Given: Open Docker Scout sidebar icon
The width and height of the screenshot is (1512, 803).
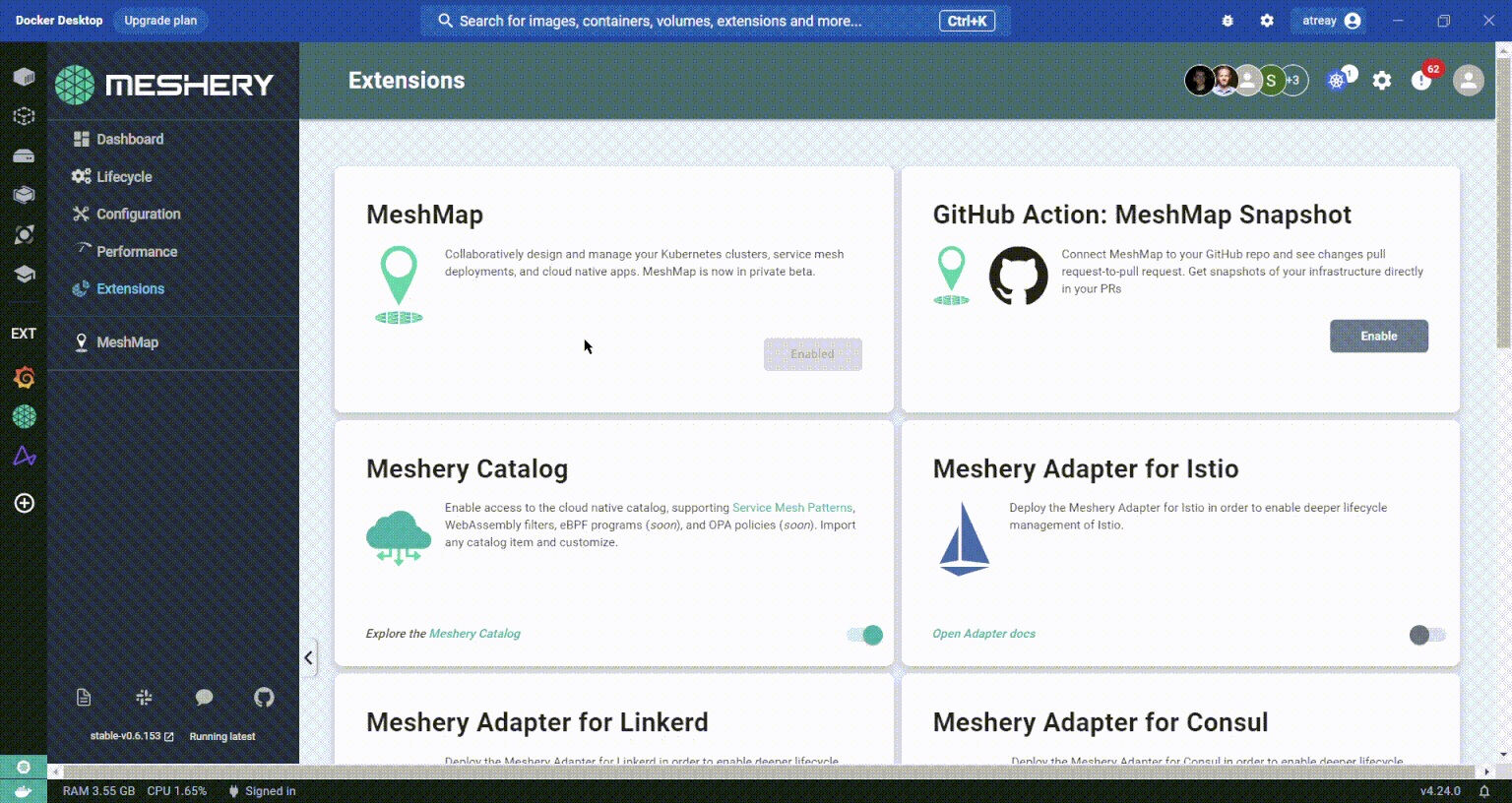Looking at the screenshot, I should [24, 234].
